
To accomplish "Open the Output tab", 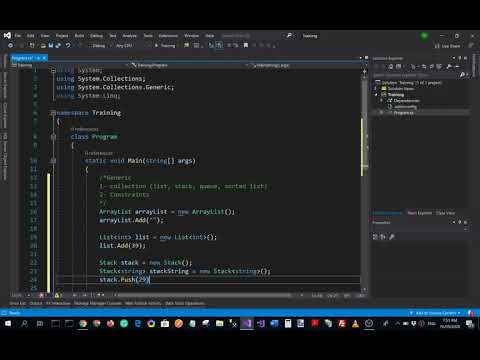I will point(36,303).
